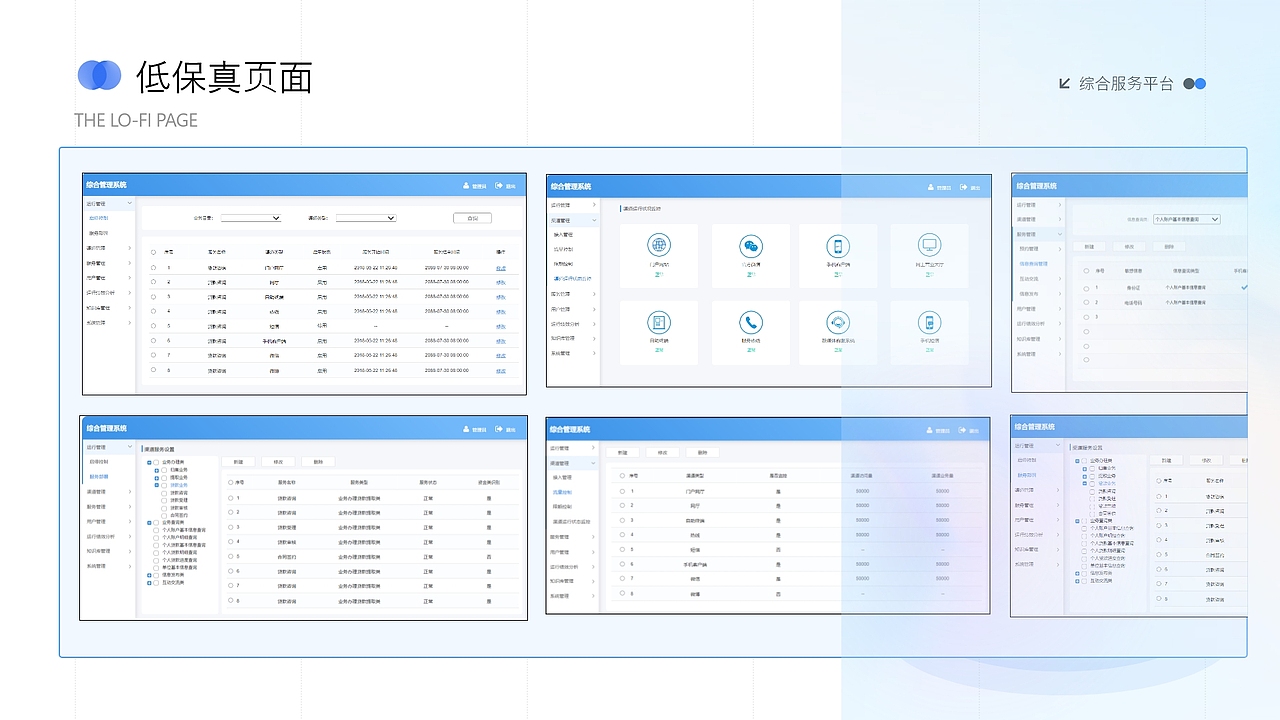
Task: Click the desktop monitor icon in the channel grid
Action: (x=930, y=245)
